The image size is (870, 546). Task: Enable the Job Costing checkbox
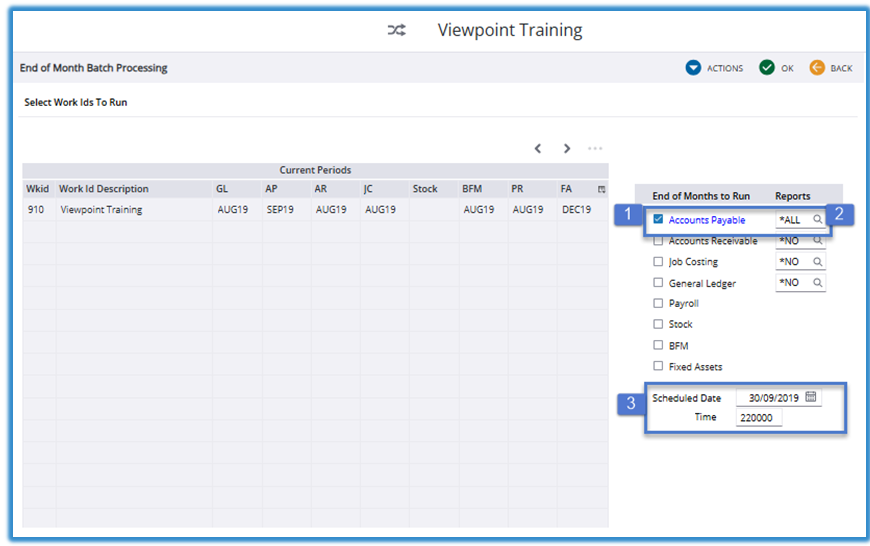point(658,262)
